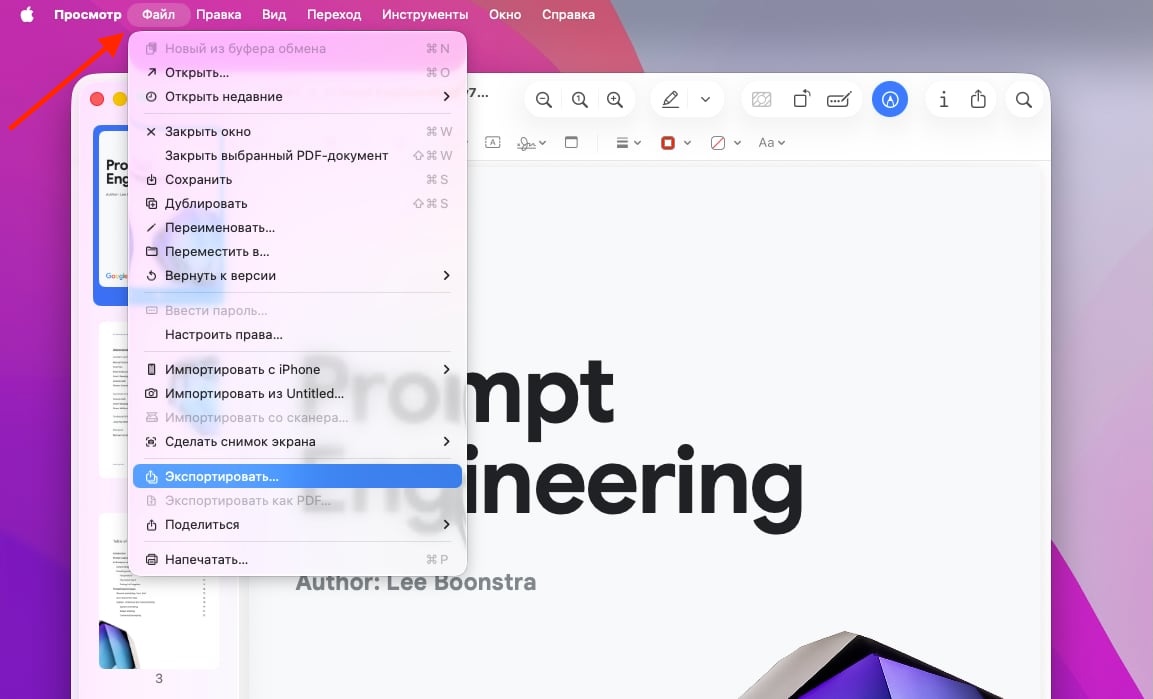1153x699 pixels.
Task: Click the Share toolbar icon
Action: 978,98
